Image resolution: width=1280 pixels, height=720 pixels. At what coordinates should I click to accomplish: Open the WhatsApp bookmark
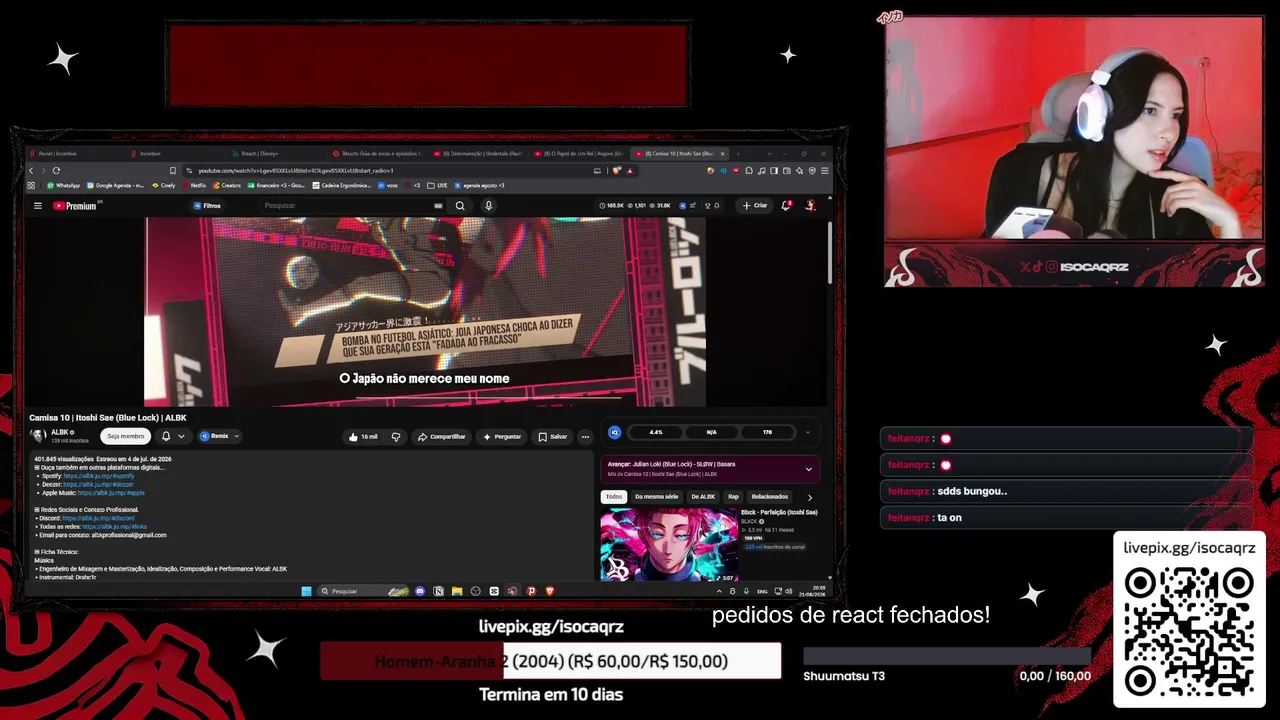(x=62, y=185)
